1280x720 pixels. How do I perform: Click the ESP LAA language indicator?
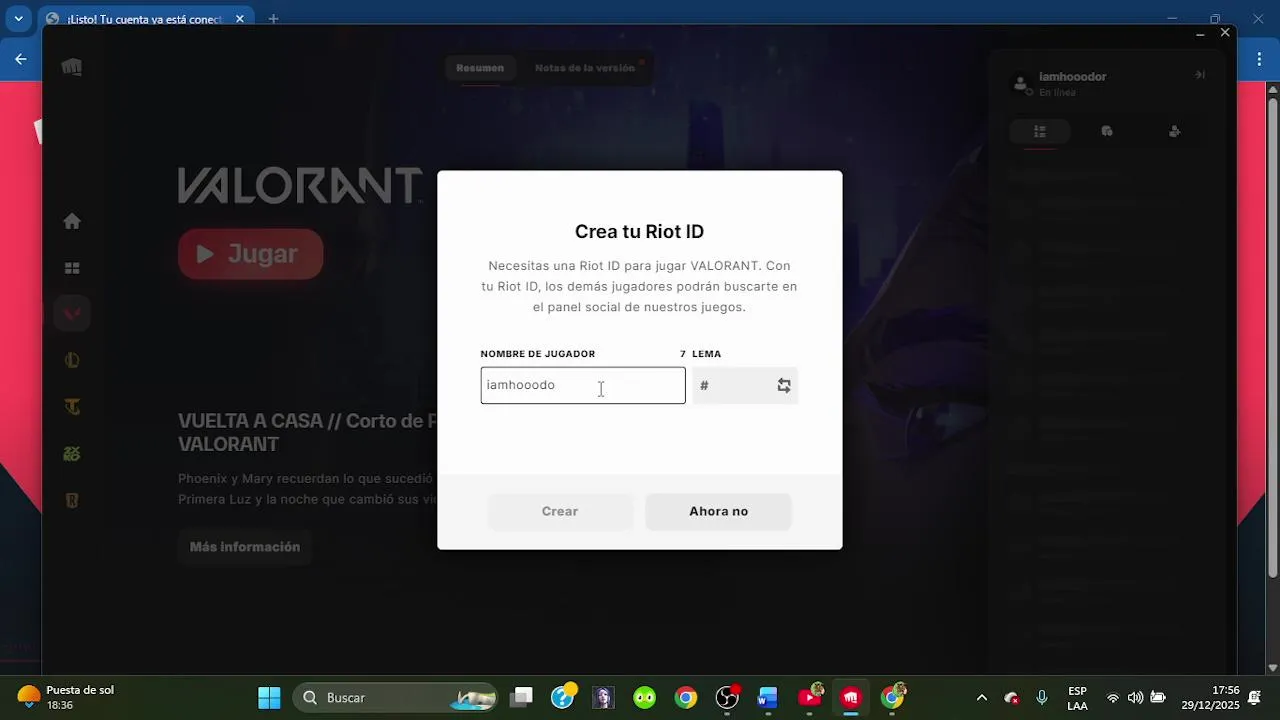[1077, 697]
